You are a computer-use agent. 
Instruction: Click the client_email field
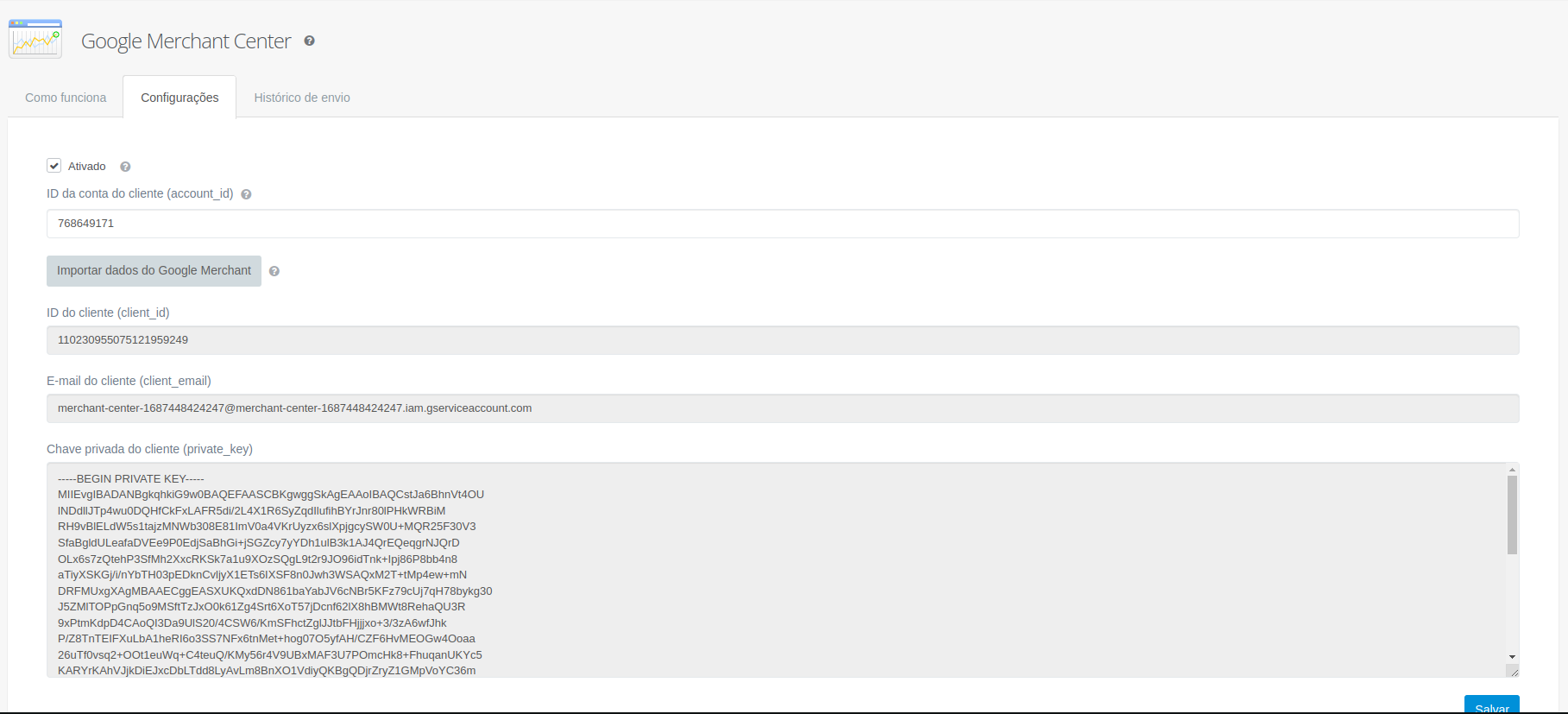pos(783,408)
